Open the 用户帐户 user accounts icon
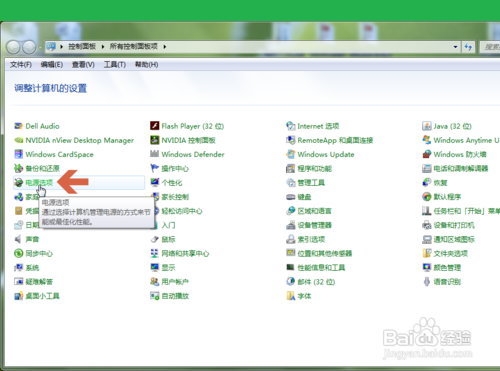 pyautogui.click(x=155, y=282)
